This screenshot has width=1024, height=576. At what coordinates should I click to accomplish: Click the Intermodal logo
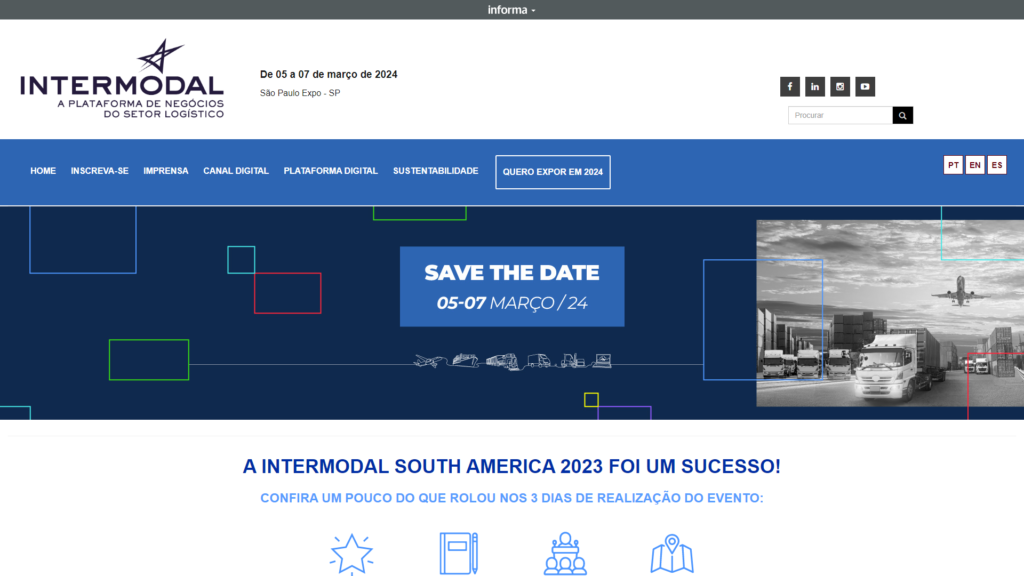click(122, 78)
